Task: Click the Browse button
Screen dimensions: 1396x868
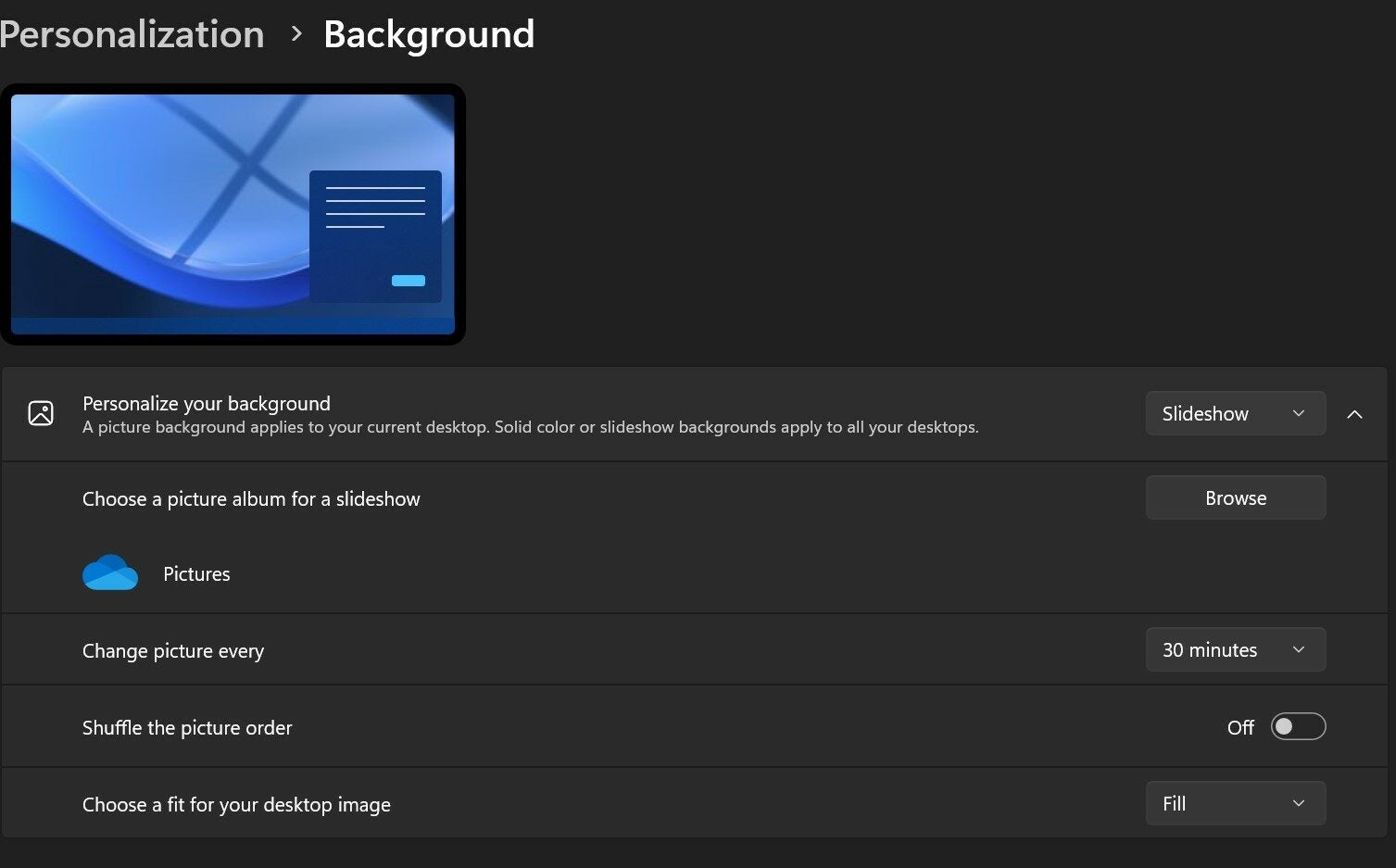Action: tap(1235, 498)
